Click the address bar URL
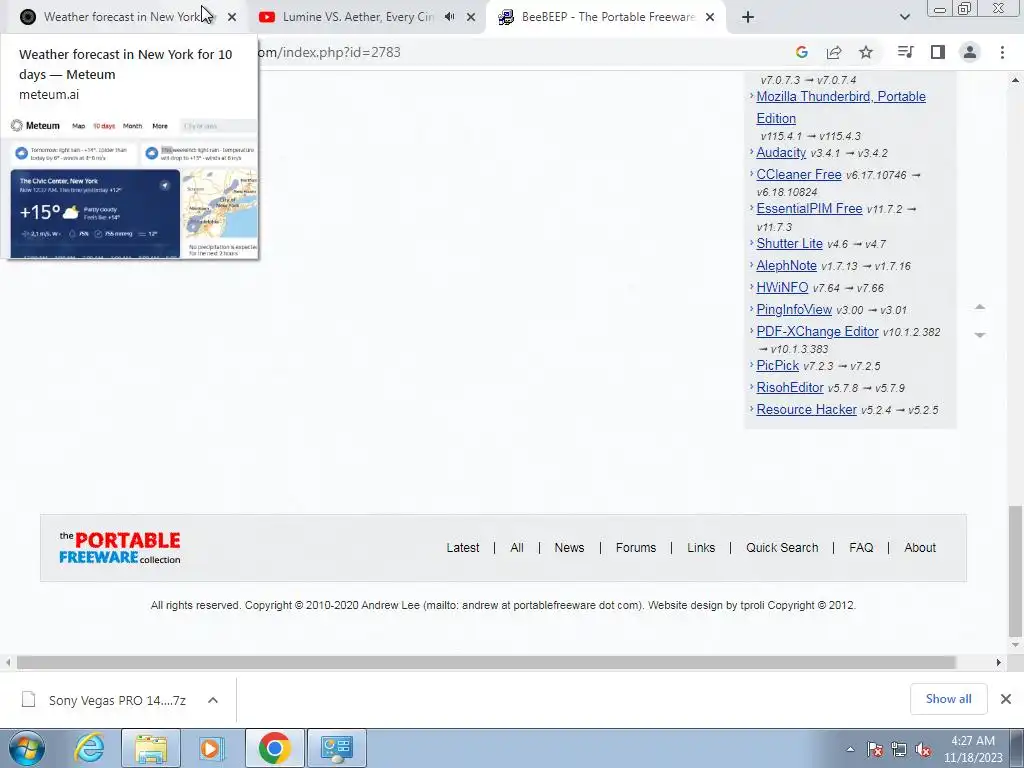This screenshot has height=768, width=1024. (x=329, y=52)
